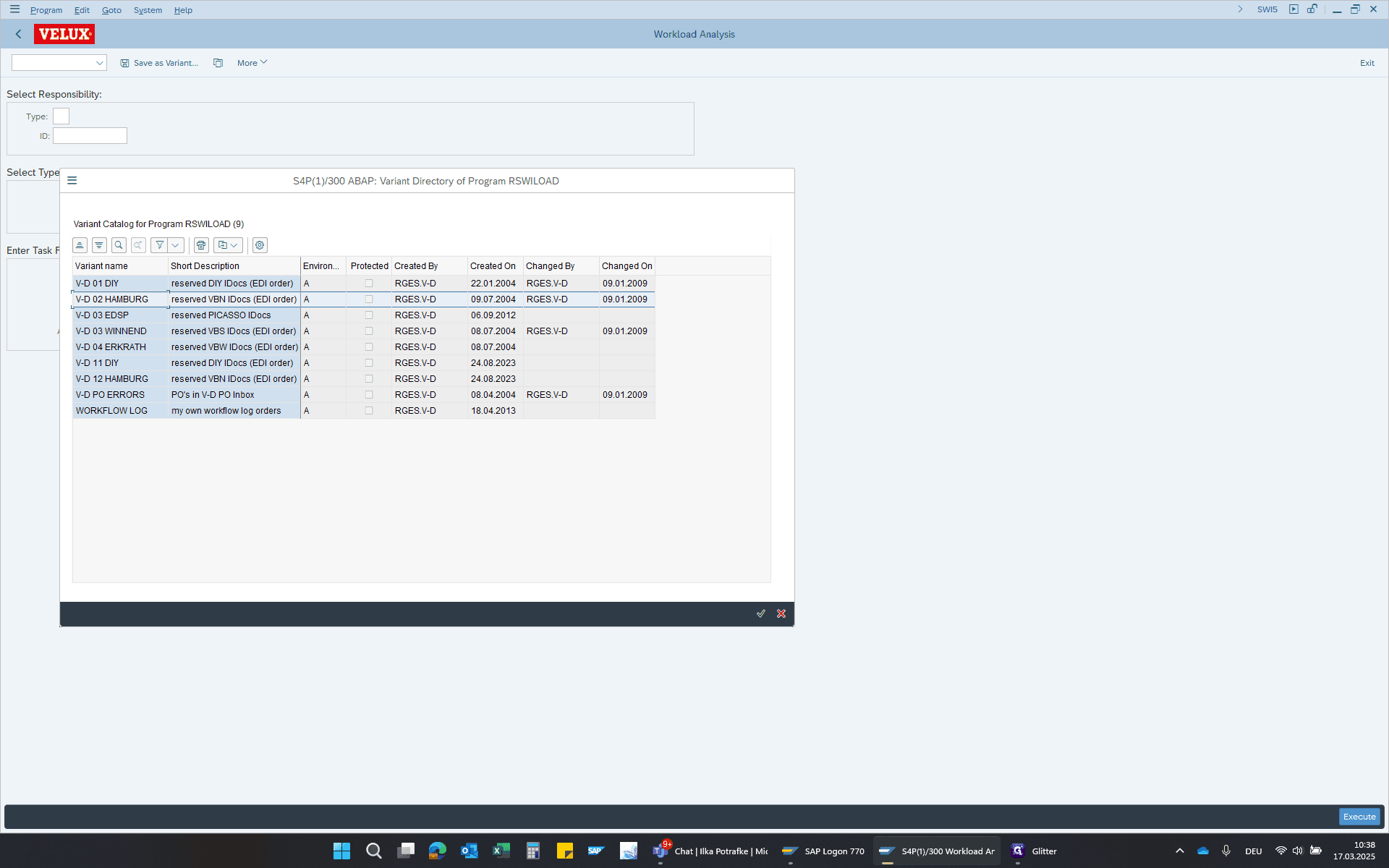Confirm dialog with the green checkmark
This screenshot has width=1389, height=868.
tap(761, 613)
